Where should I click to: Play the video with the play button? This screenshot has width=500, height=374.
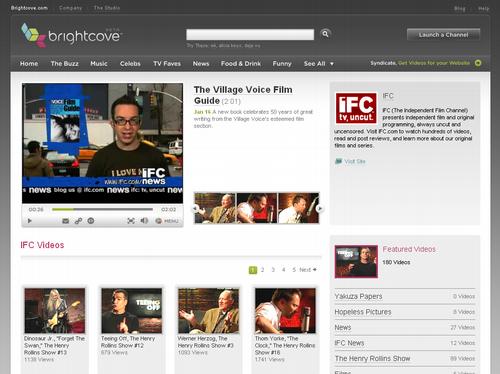point(30,221)
